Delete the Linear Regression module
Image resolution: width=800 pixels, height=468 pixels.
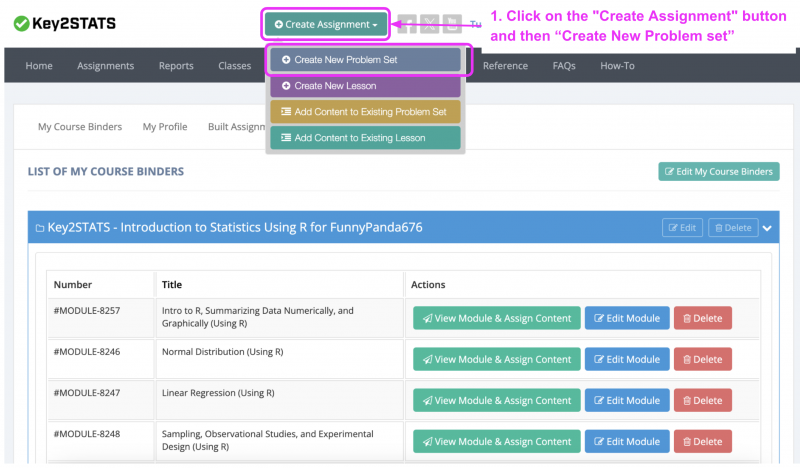coord(703,401)
